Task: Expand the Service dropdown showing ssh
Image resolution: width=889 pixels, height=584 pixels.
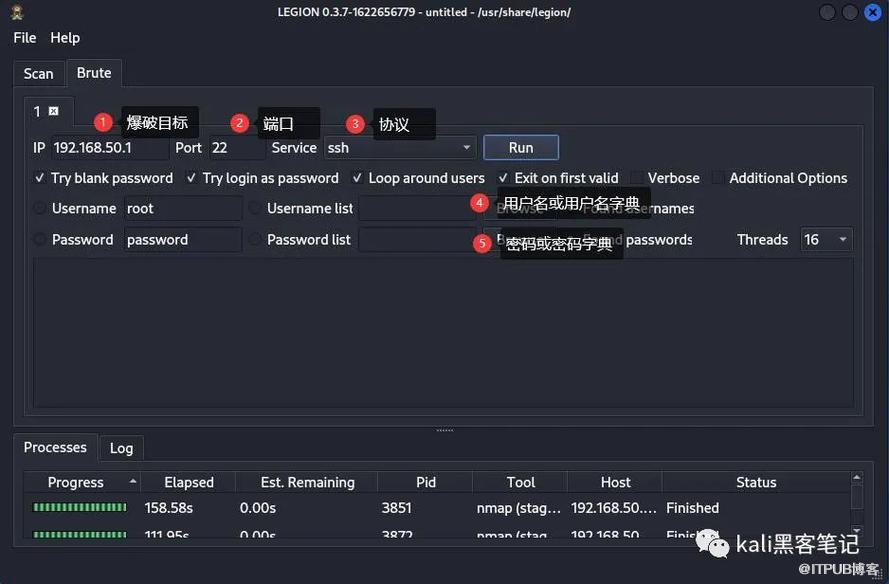Action: pyautogui.click(x=399, y=148)
